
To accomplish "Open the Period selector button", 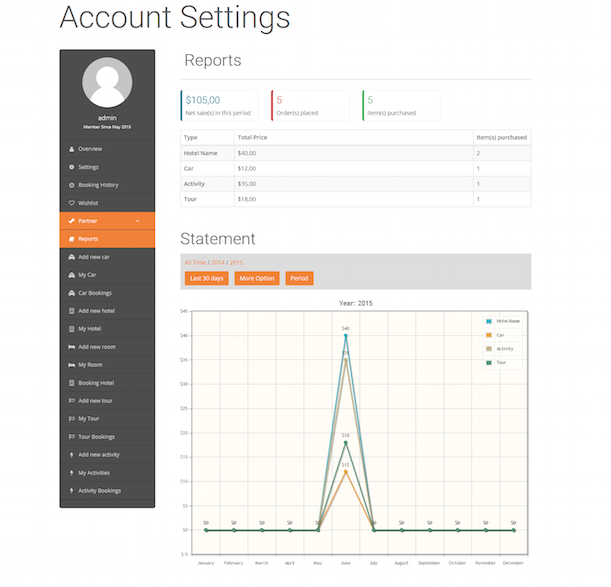I will point(298,278).
